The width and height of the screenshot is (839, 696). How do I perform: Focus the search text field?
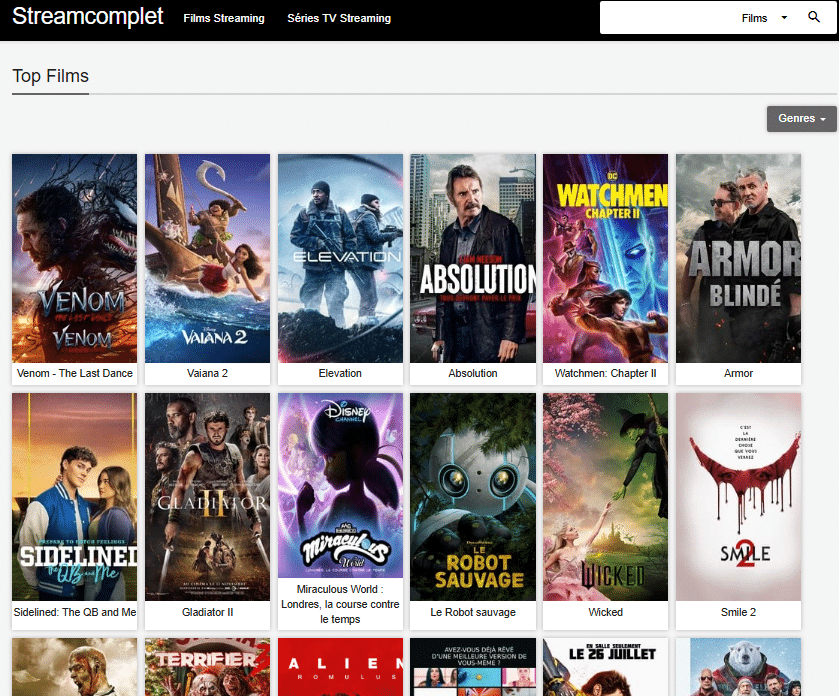667,18
